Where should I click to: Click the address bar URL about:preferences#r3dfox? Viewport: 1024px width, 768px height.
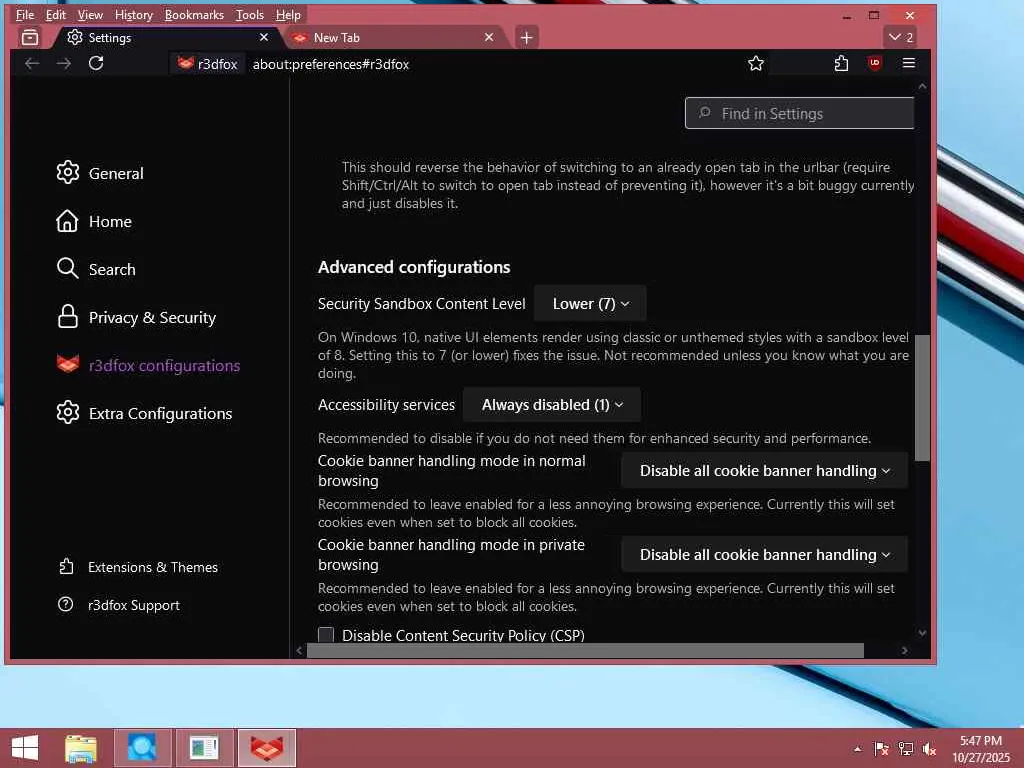(x=331, y=64)
